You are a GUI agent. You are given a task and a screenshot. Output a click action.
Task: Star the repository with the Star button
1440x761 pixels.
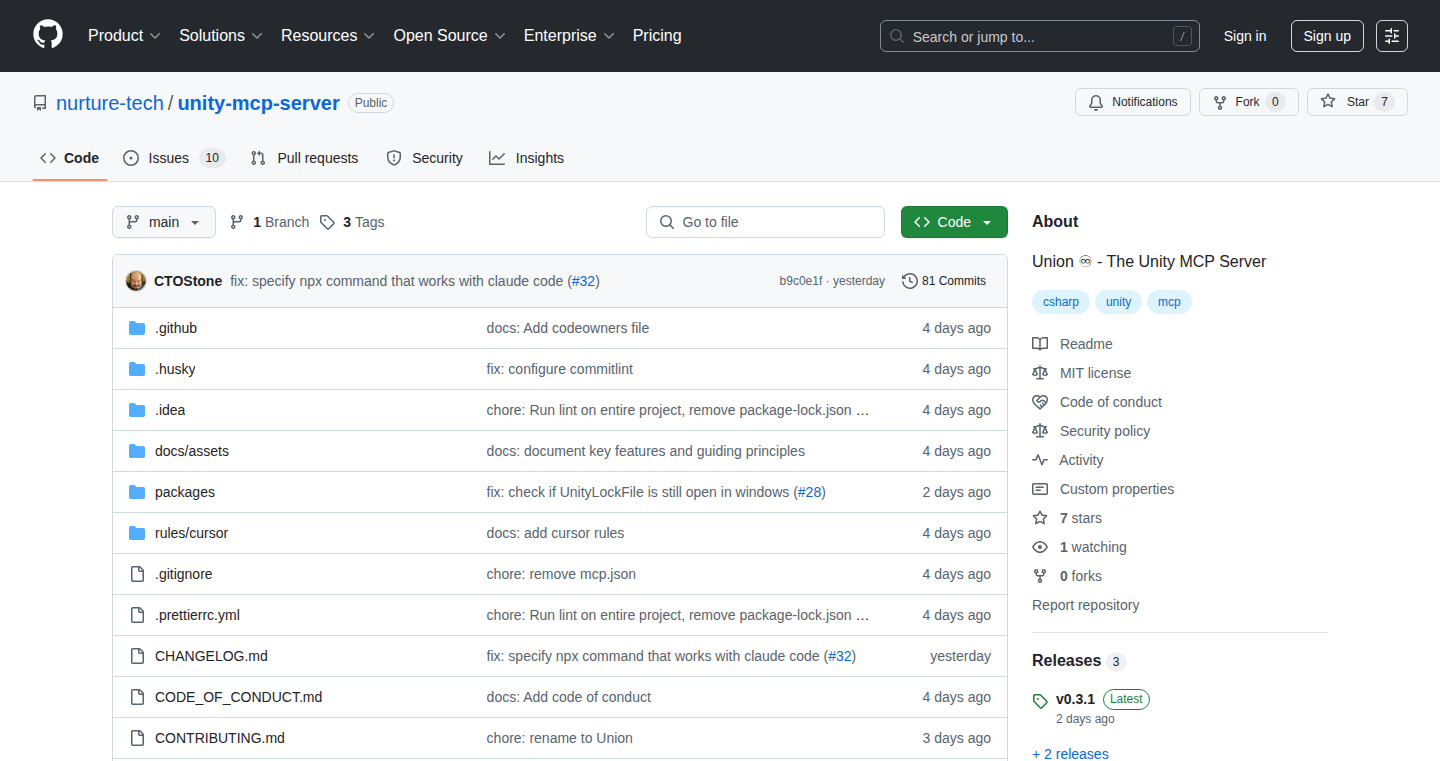(1357, 102)
